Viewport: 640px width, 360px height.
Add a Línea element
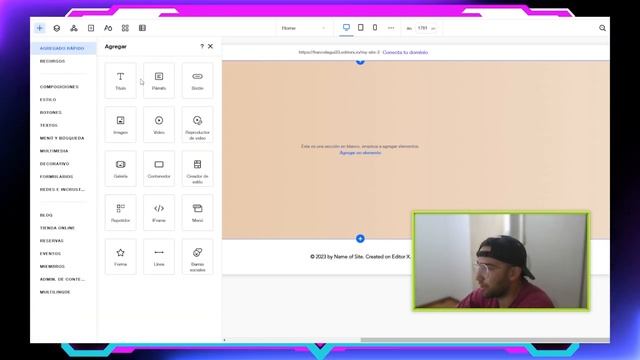coord(159,257)
